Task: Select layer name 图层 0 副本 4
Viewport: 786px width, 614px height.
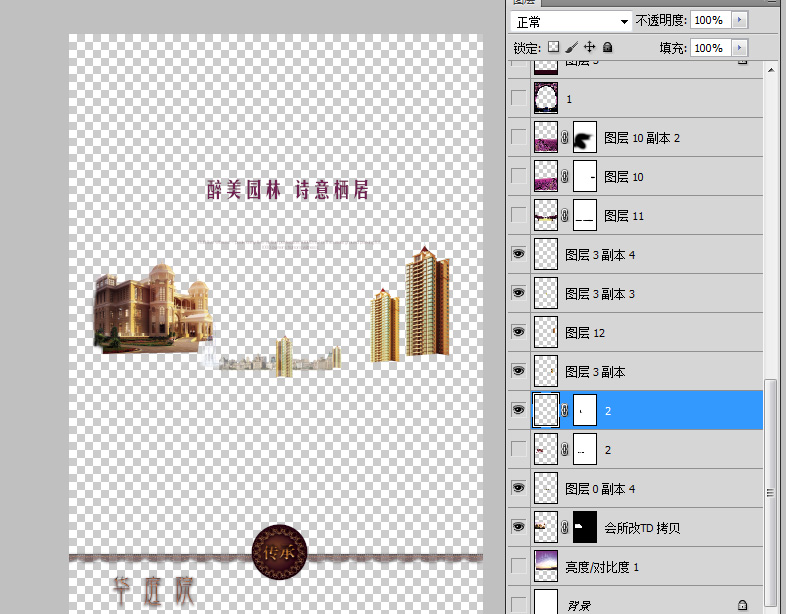Action: coord(600,489)
